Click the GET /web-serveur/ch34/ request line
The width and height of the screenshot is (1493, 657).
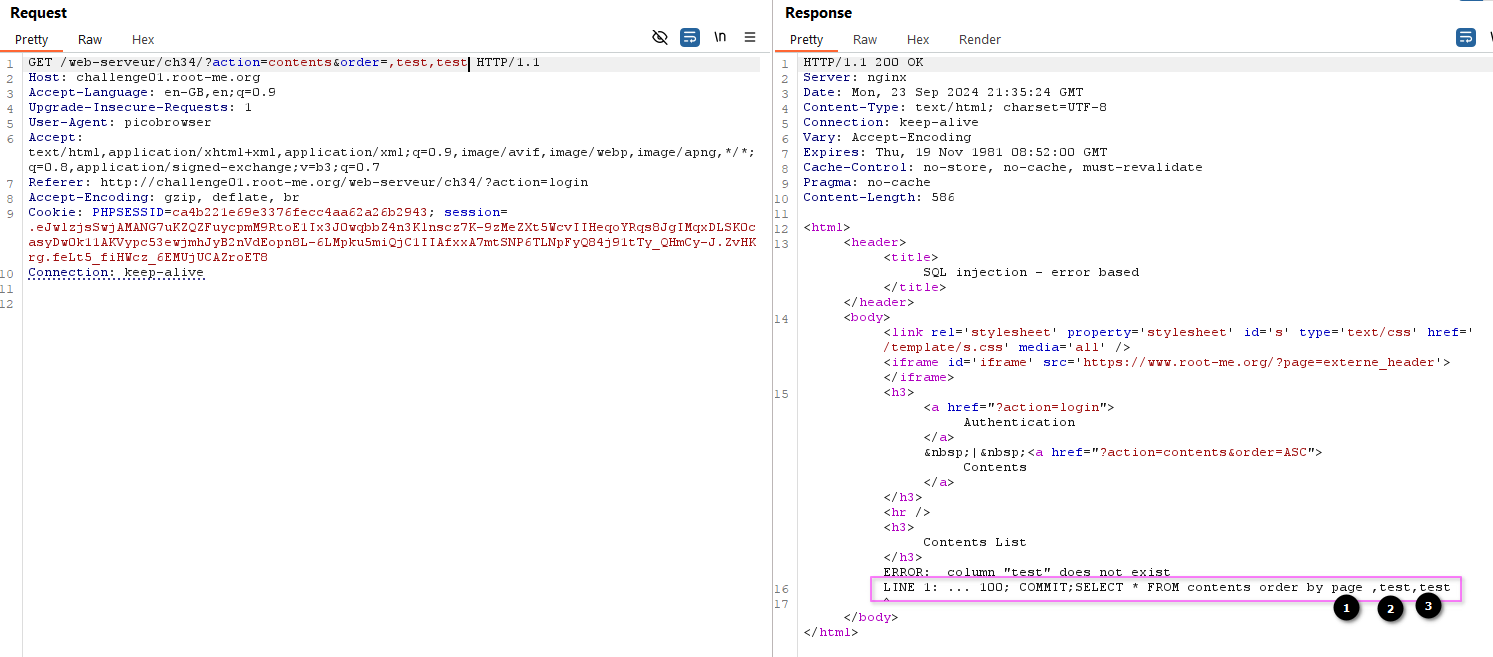(x=284, y=62)
